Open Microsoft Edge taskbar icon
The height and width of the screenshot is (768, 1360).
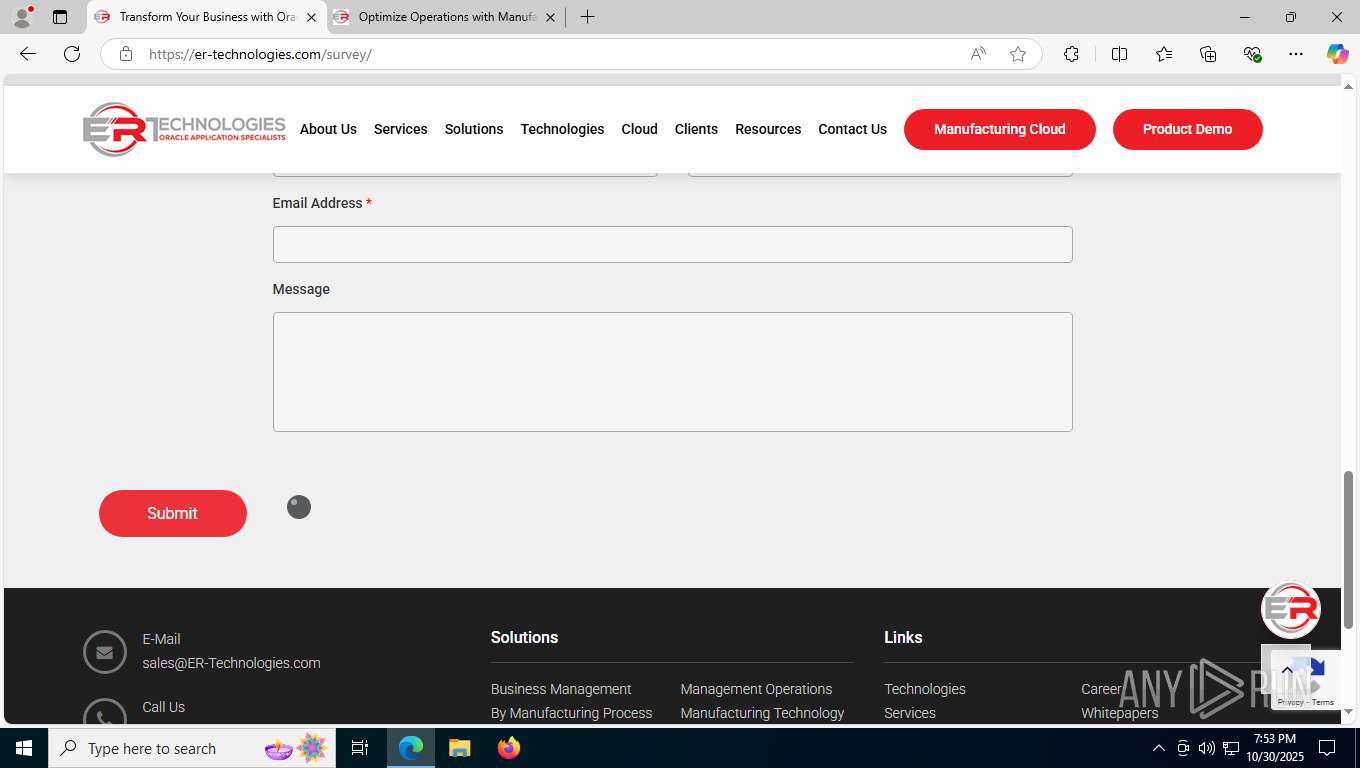(411, 748)
